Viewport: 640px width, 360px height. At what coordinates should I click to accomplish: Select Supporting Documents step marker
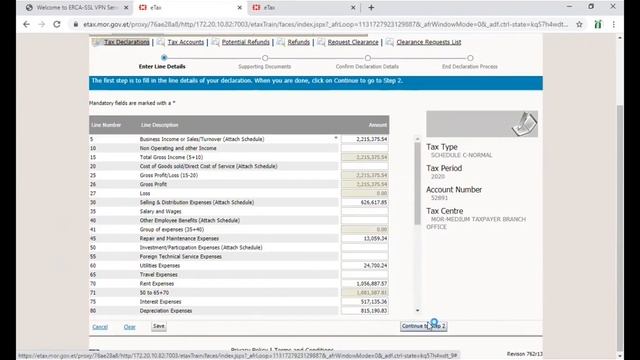pyautogui.click(x=265, y=58)
